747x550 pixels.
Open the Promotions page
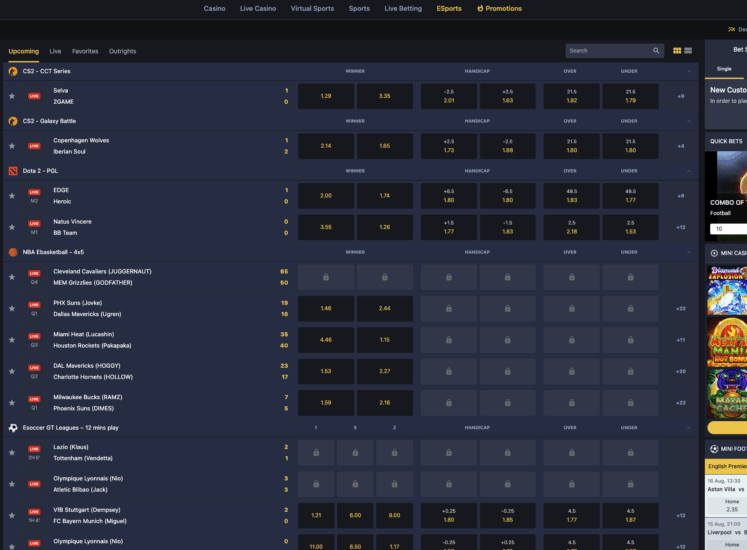pos(499,8)
